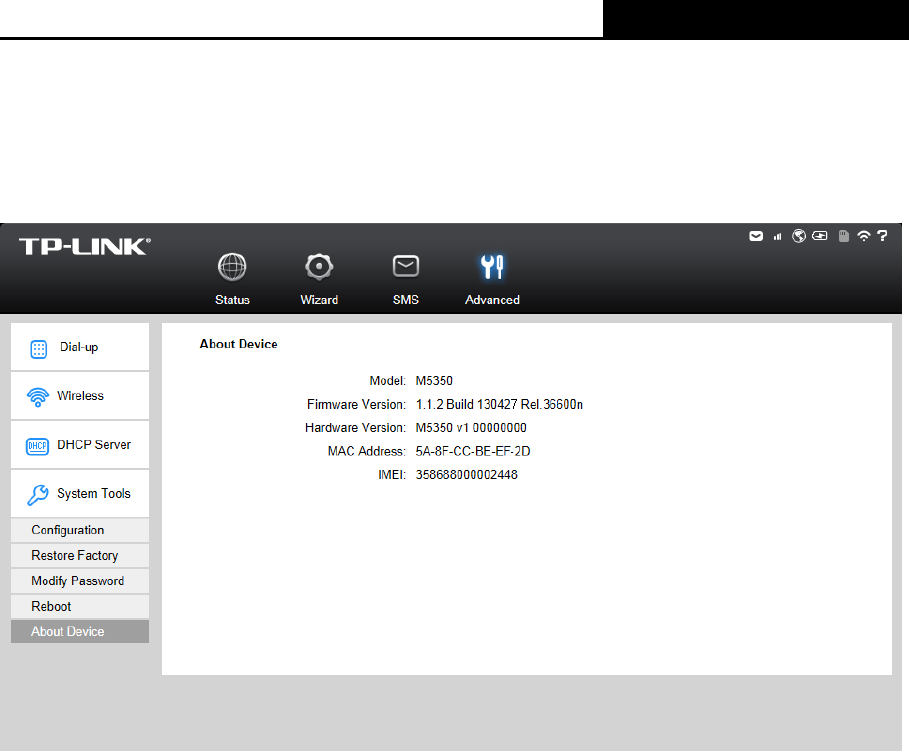Open the Wizard gear icon

coord(319,267)
